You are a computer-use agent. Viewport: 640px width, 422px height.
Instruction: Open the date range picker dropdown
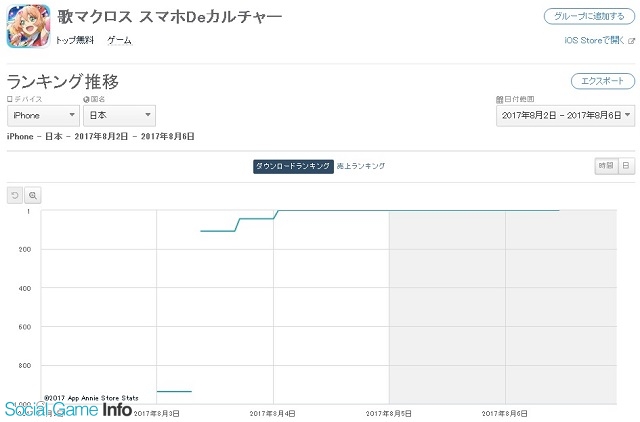tap(565, 115)
